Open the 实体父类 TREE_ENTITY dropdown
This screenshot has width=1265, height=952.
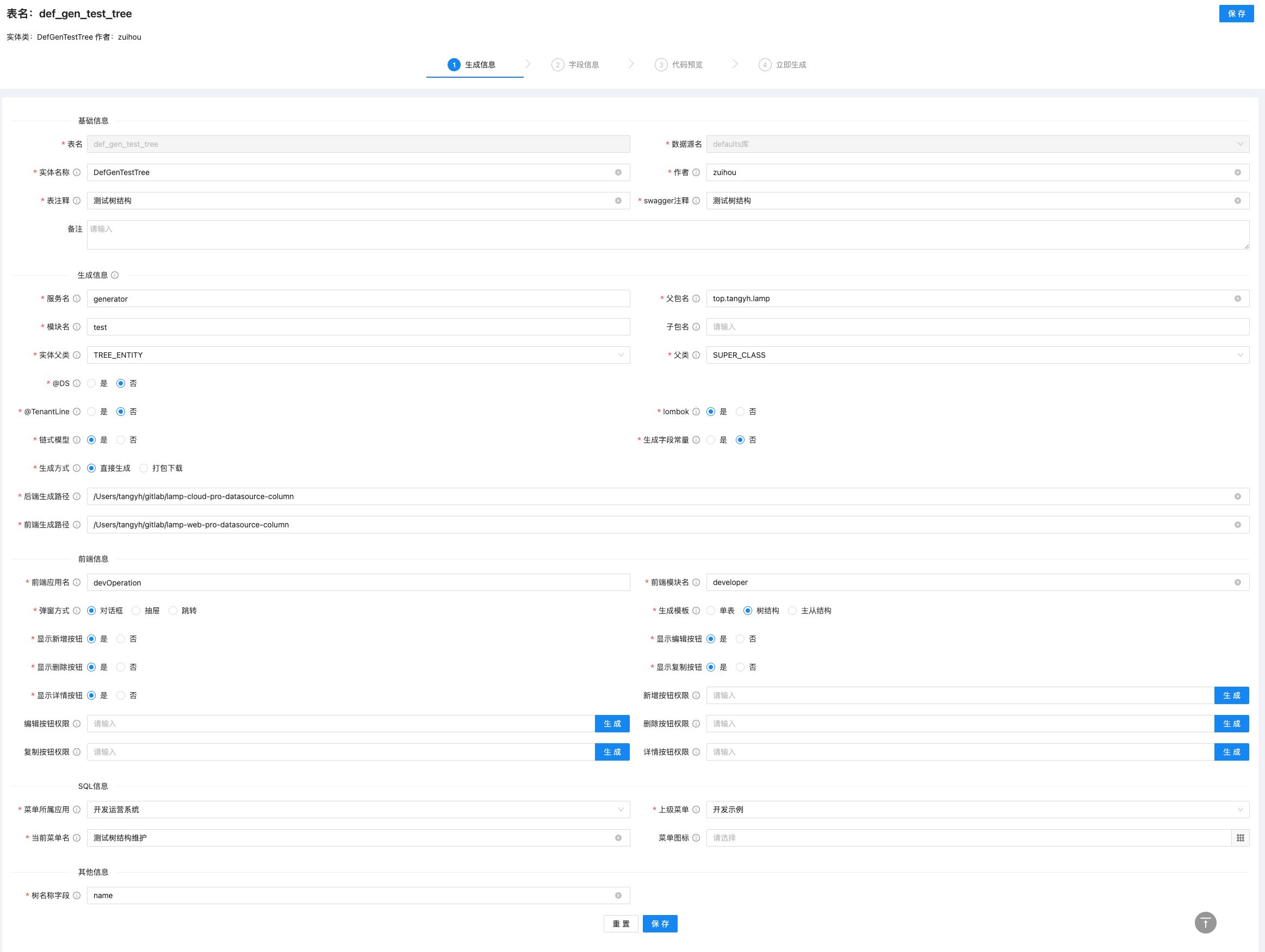pos(358,355)
